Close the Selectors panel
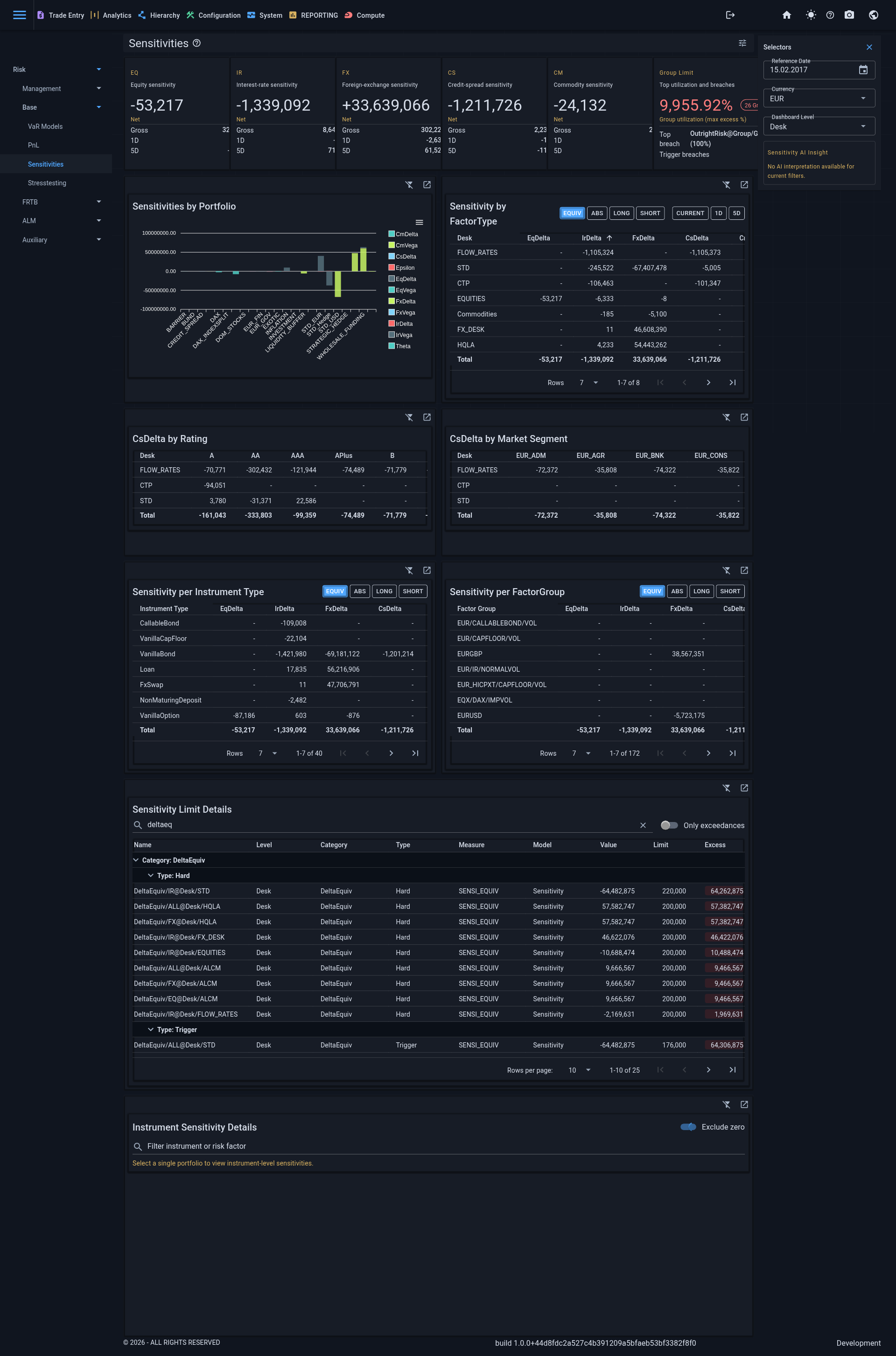Viewport: 896px width, 1356px height. (868, 47)
